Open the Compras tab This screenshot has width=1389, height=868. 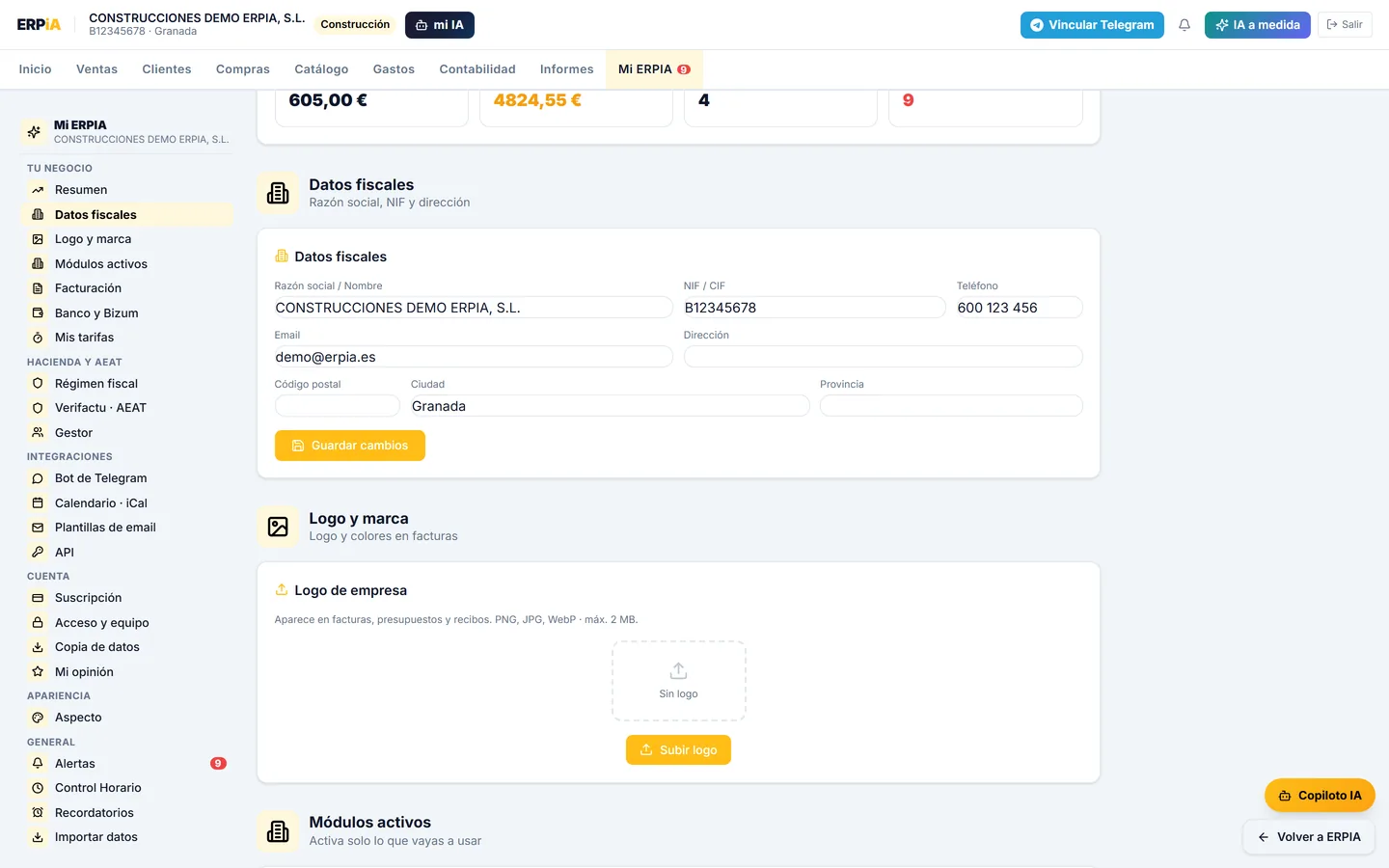click(243, 69)
